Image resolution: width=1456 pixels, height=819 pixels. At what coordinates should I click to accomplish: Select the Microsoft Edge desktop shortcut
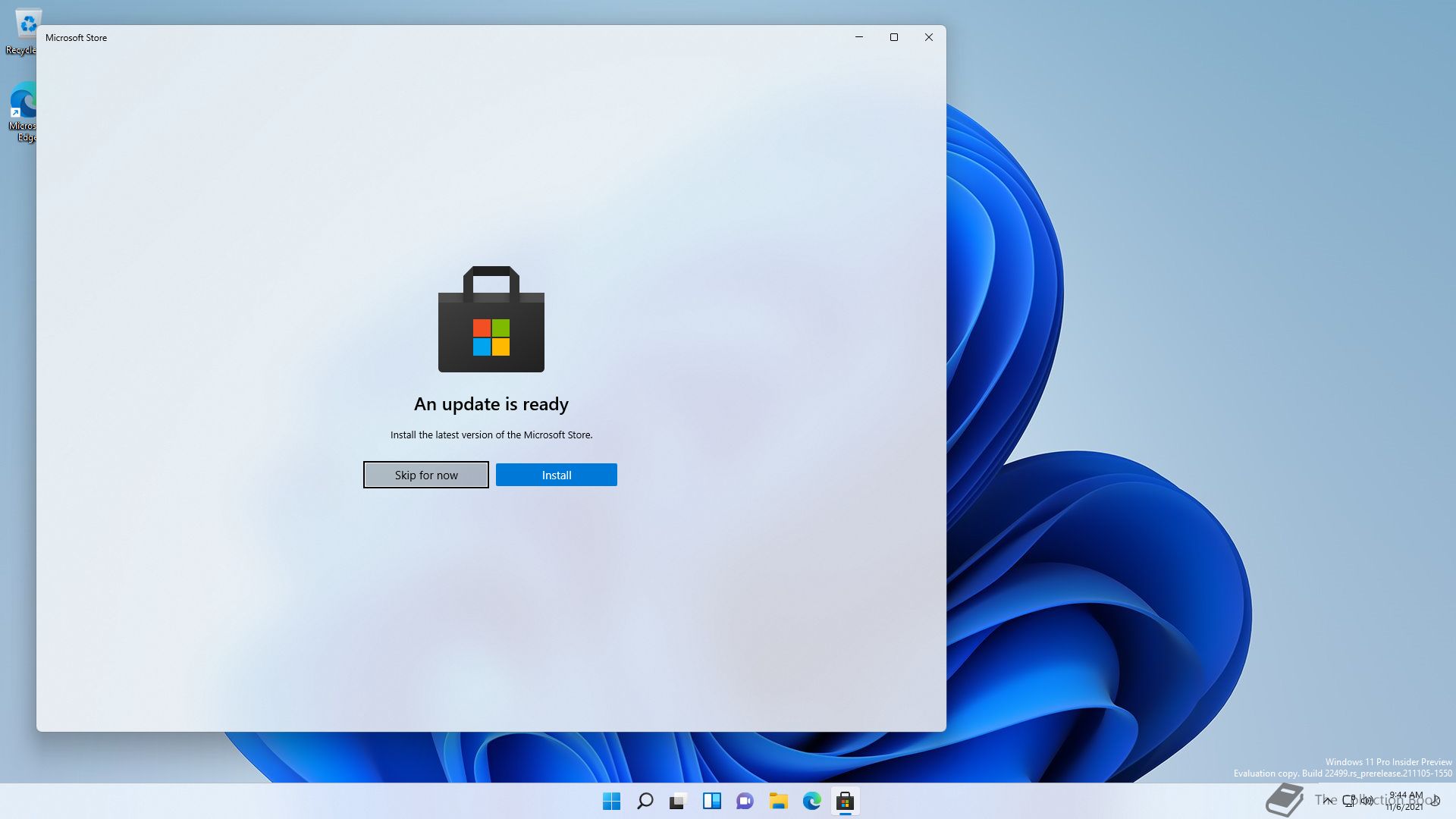coord(23,112)
